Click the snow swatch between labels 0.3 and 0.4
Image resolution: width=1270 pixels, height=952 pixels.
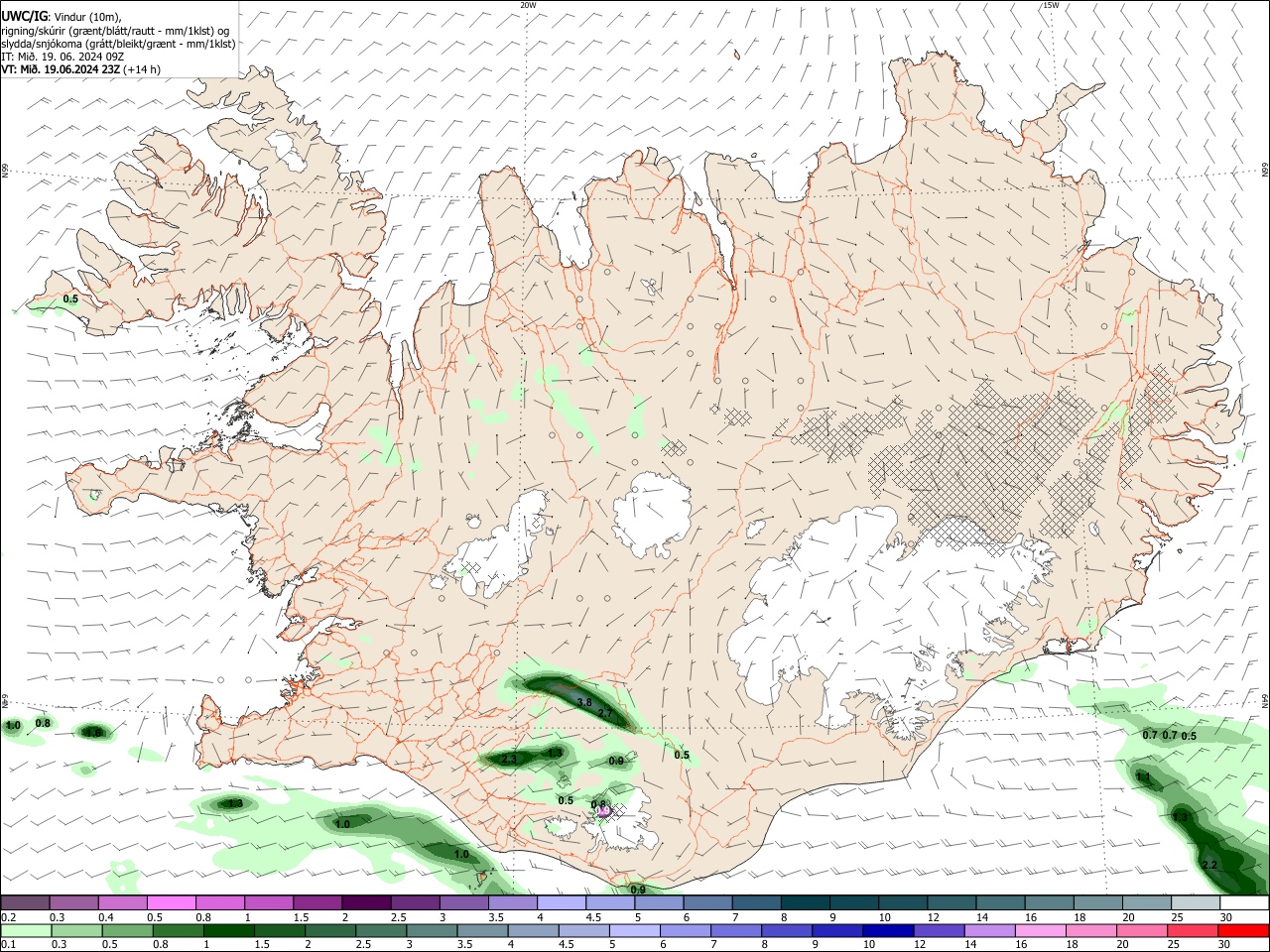(x=73, y=902)
